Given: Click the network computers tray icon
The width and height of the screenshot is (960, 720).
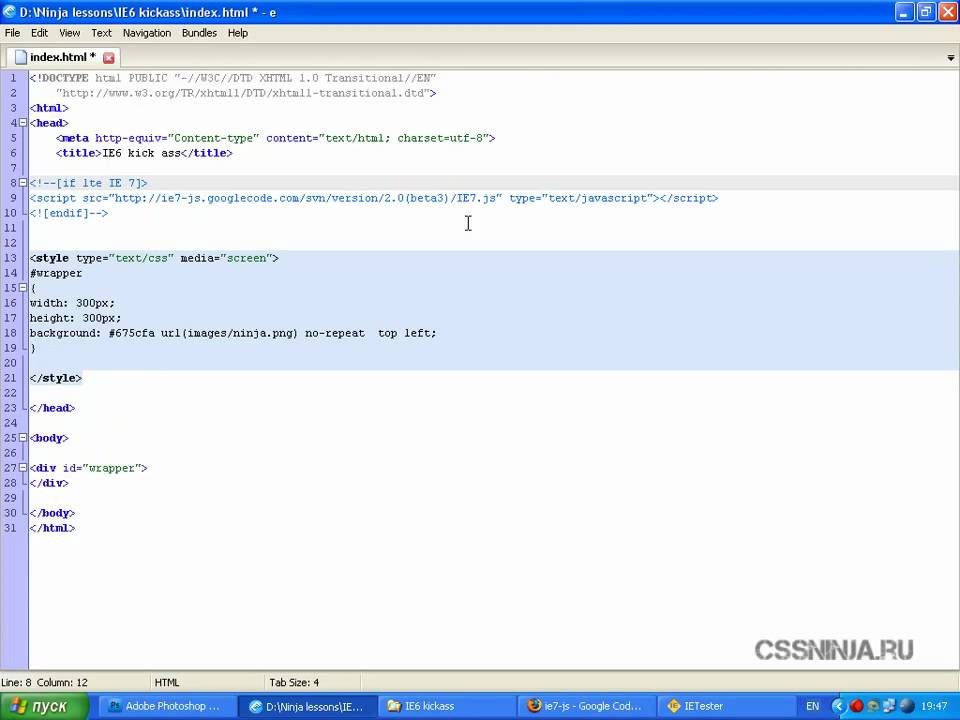Looking at the screenshot, I should [890, 706].
